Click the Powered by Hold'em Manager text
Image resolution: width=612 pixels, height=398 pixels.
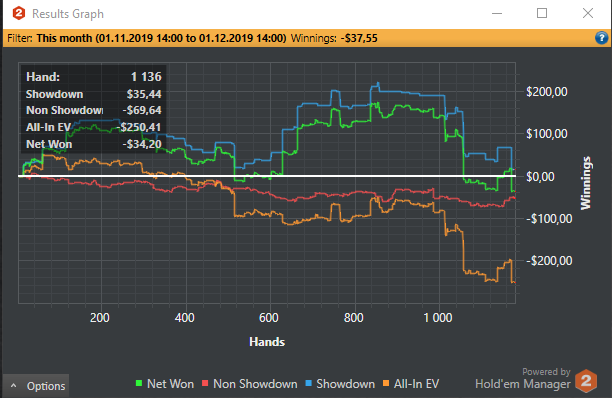pyautogui.click(x=523, y=379)
